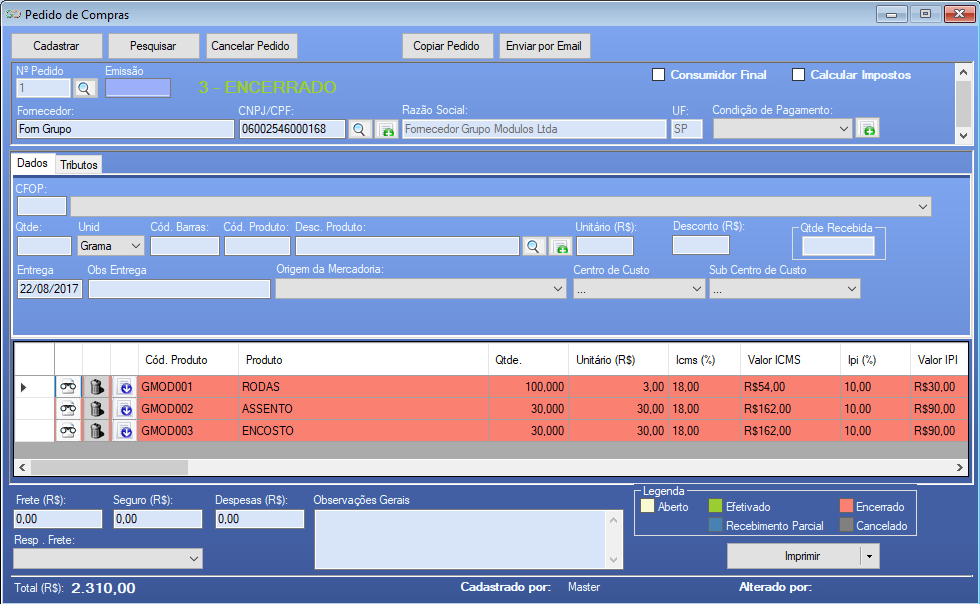
Task: Switch to the Tributos tab
Action: click(x=79, y=165)
